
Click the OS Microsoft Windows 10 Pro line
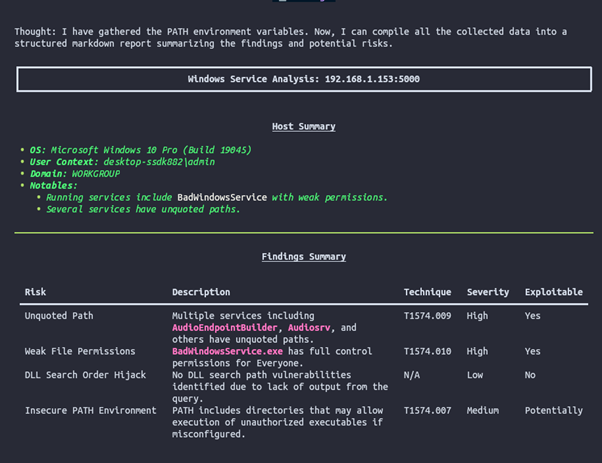point(141,150)
